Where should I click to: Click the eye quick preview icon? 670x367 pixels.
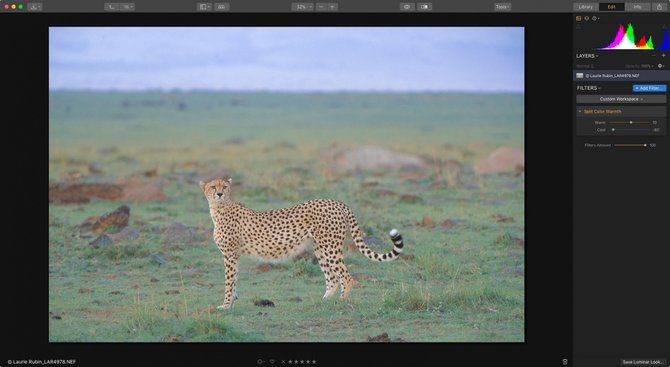[406, 7]
